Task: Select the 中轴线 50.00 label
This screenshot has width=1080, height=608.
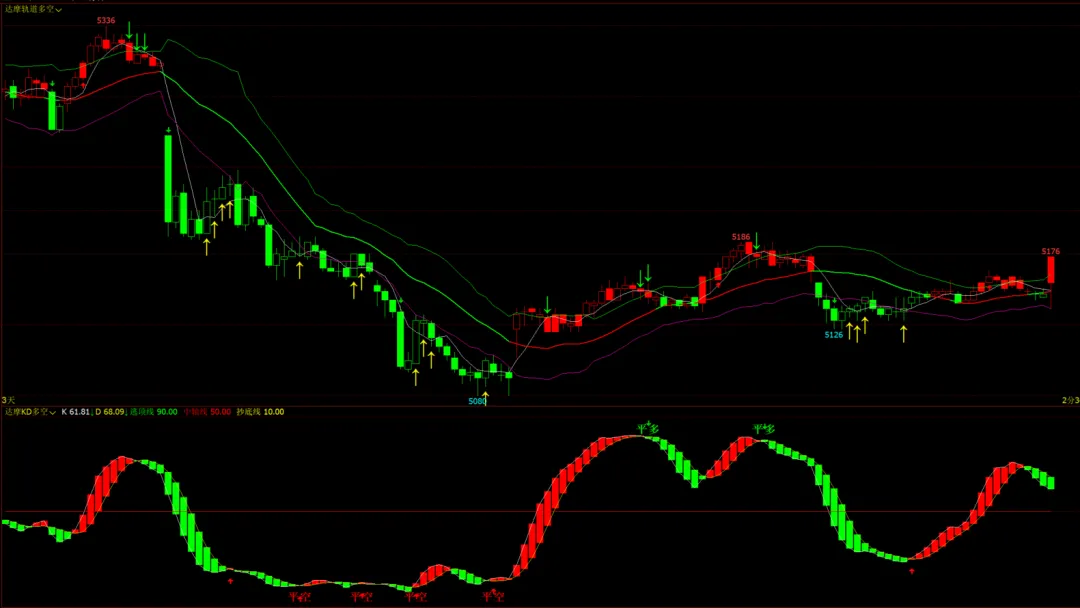Action: click(x=207, y=412)
